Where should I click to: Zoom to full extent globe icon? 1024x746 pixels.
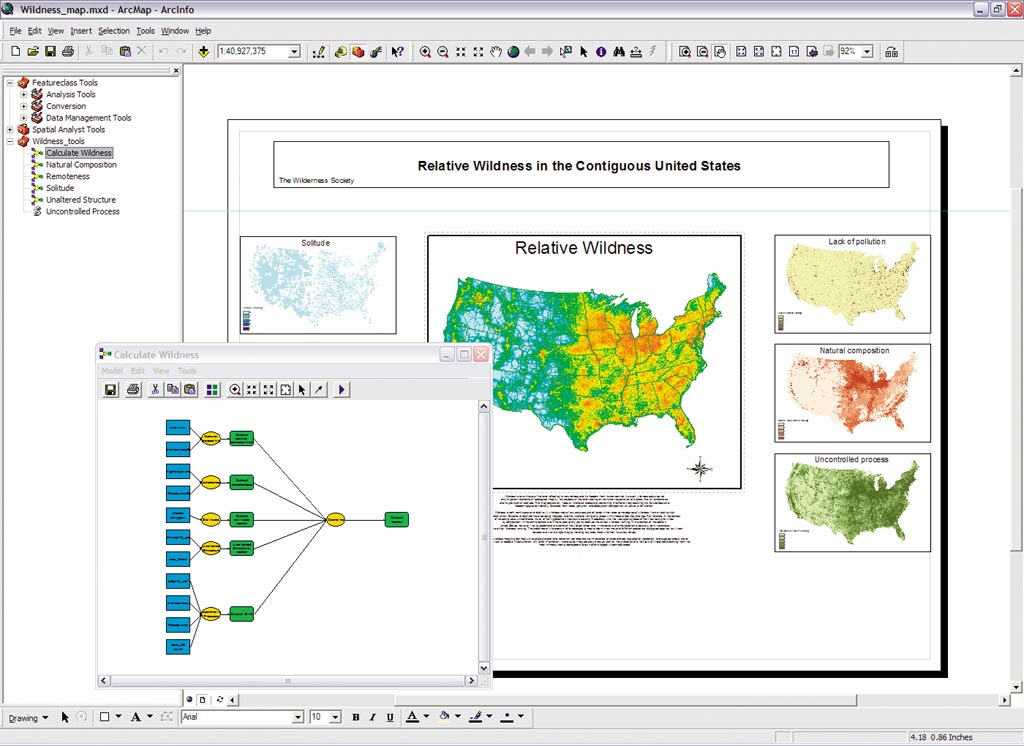coord(513,52)
